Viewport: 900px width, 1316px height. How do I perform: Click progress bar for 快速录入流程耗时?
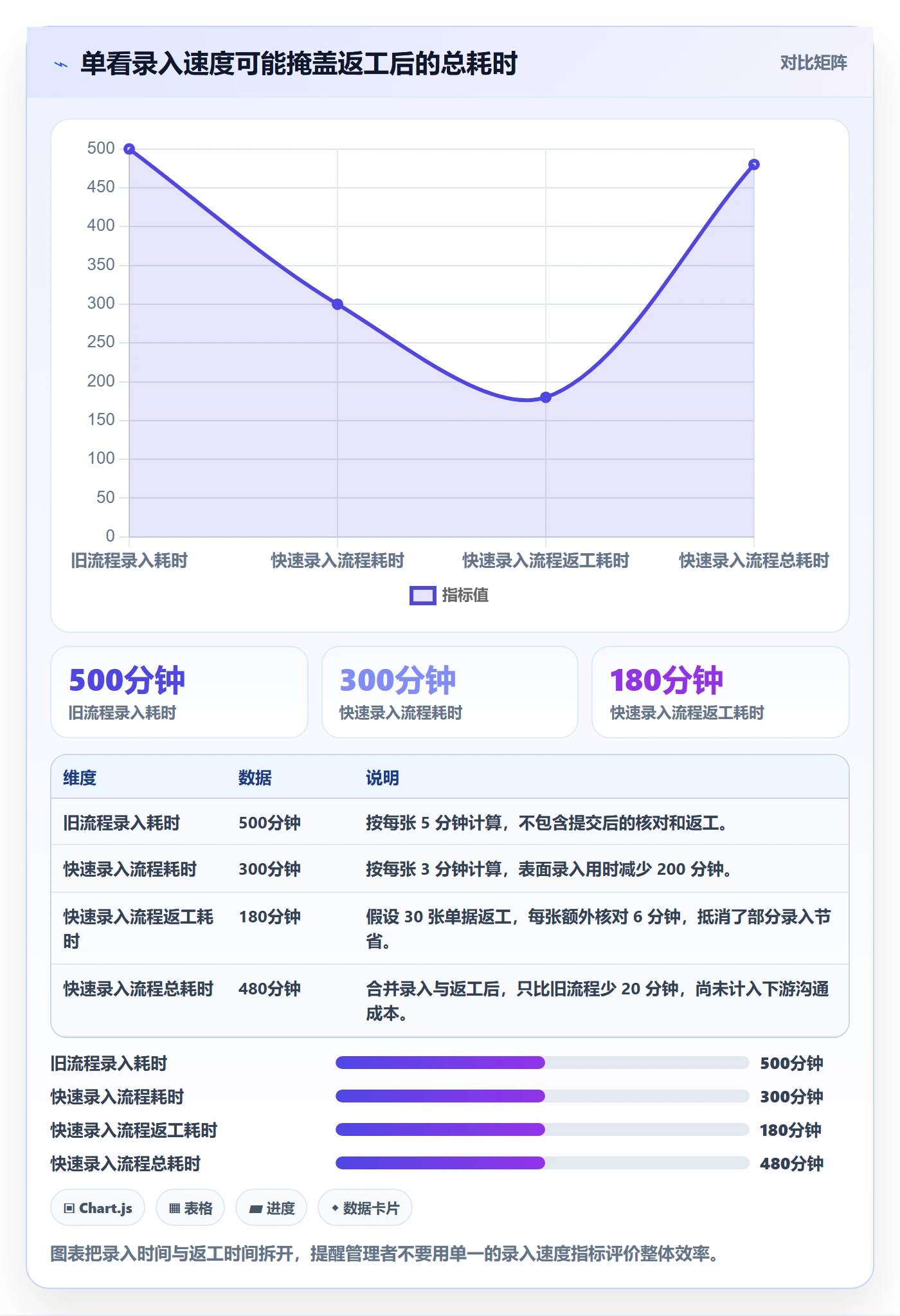[542, 1096]
